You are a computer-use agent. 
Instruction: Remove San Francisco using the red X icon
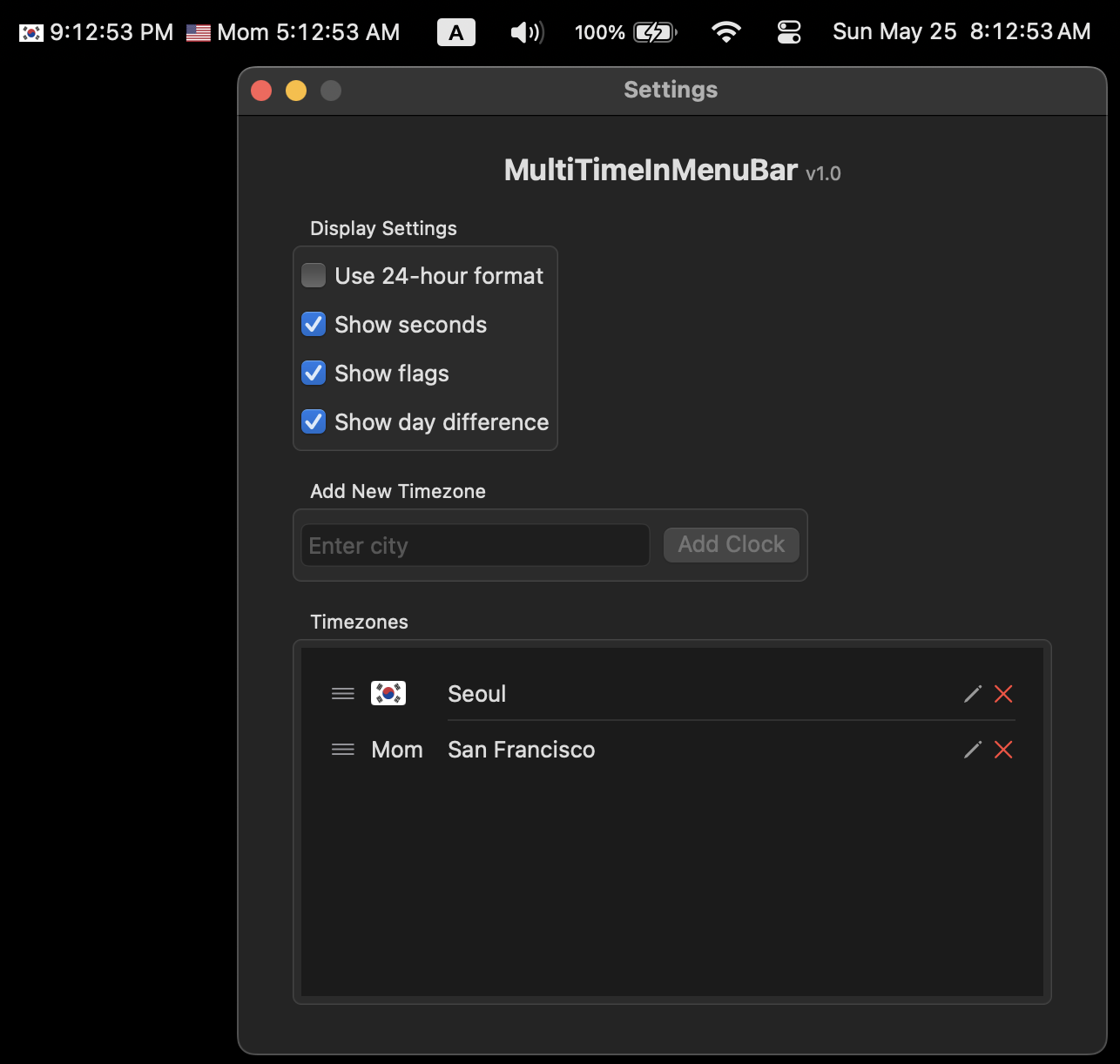coord(1003,750)
